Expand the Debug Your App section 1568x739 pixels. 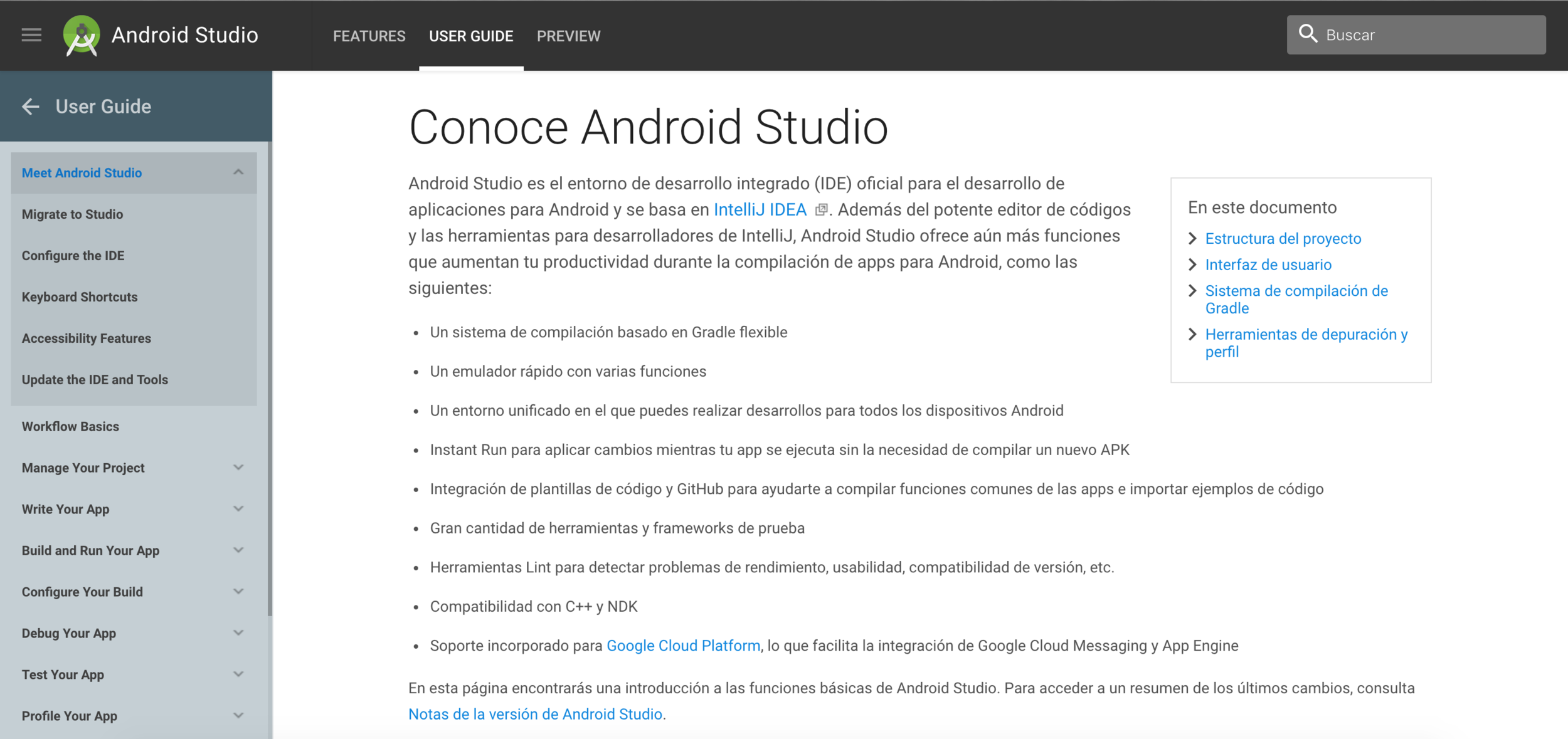(x=238, y=633)
